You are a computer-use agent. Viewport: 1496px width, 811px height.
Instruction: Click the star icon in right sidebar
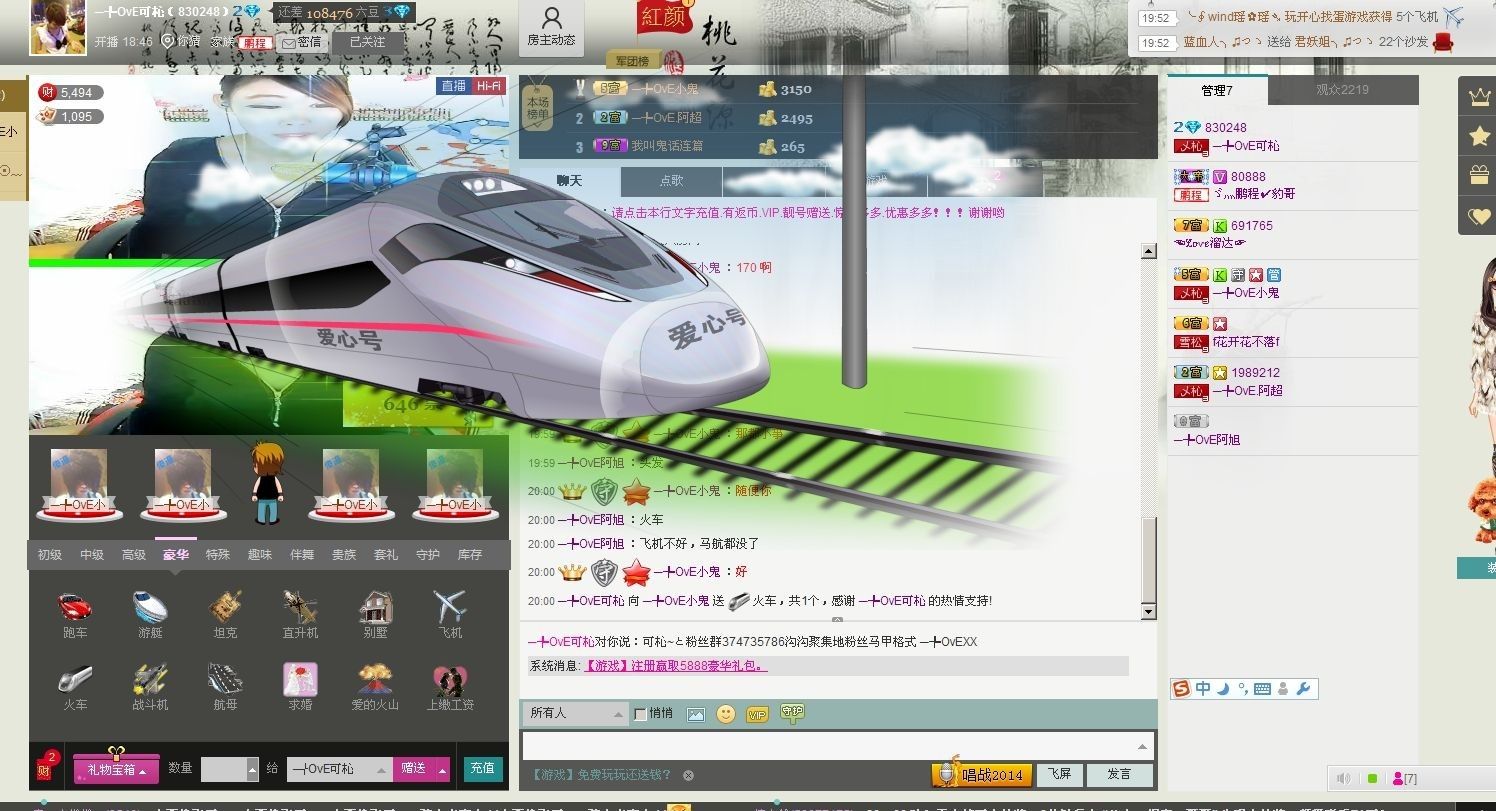(1478, 136)
